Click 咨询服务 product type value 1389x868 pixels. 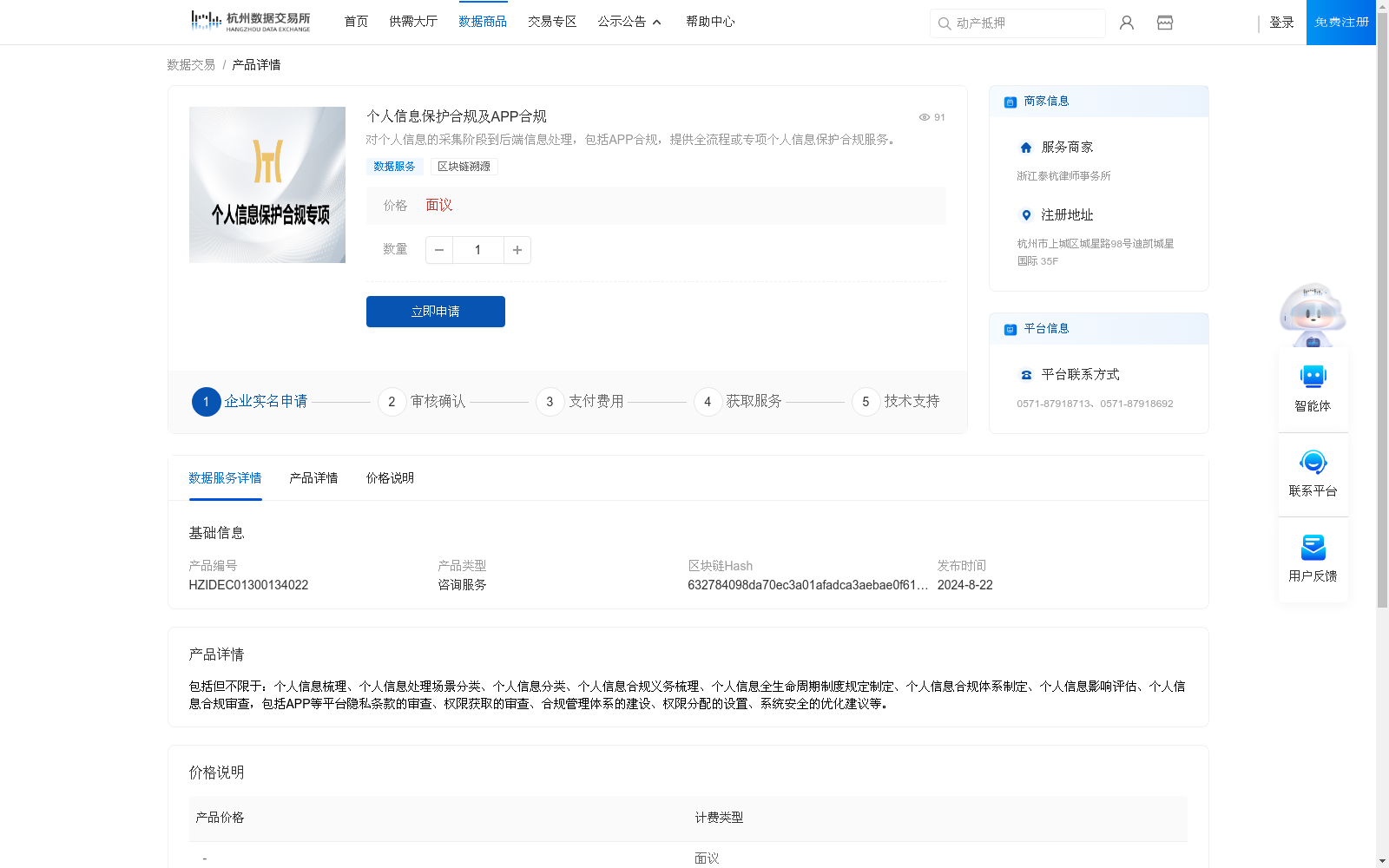pos(462,585)
